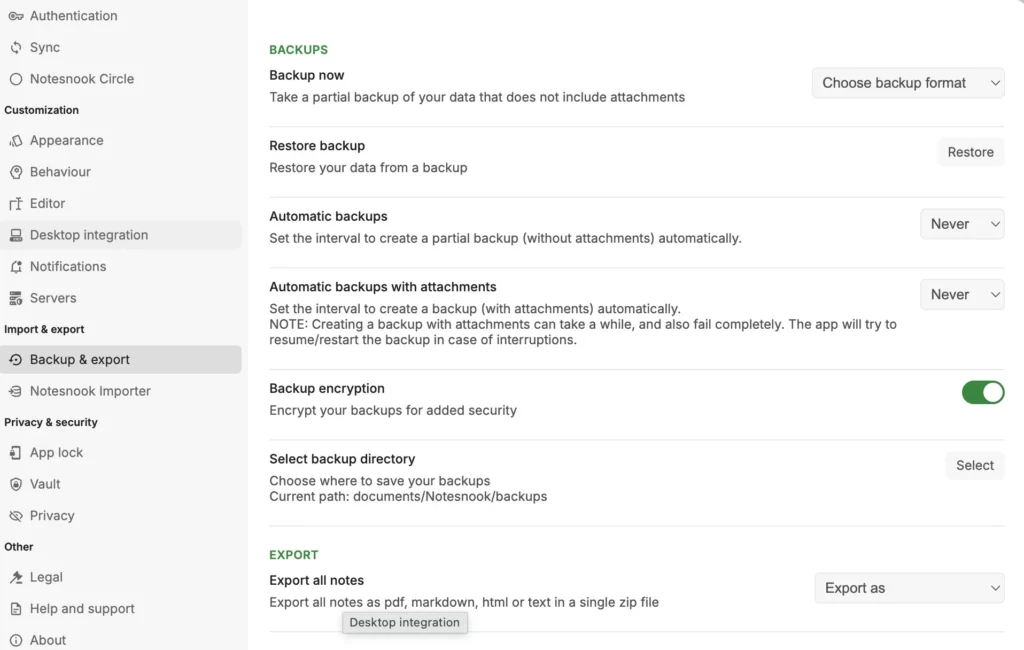The height and width of the screenshot is (650, 1024).
Task: Click the Desktop integration monitor icon
Action: (16, 235)
